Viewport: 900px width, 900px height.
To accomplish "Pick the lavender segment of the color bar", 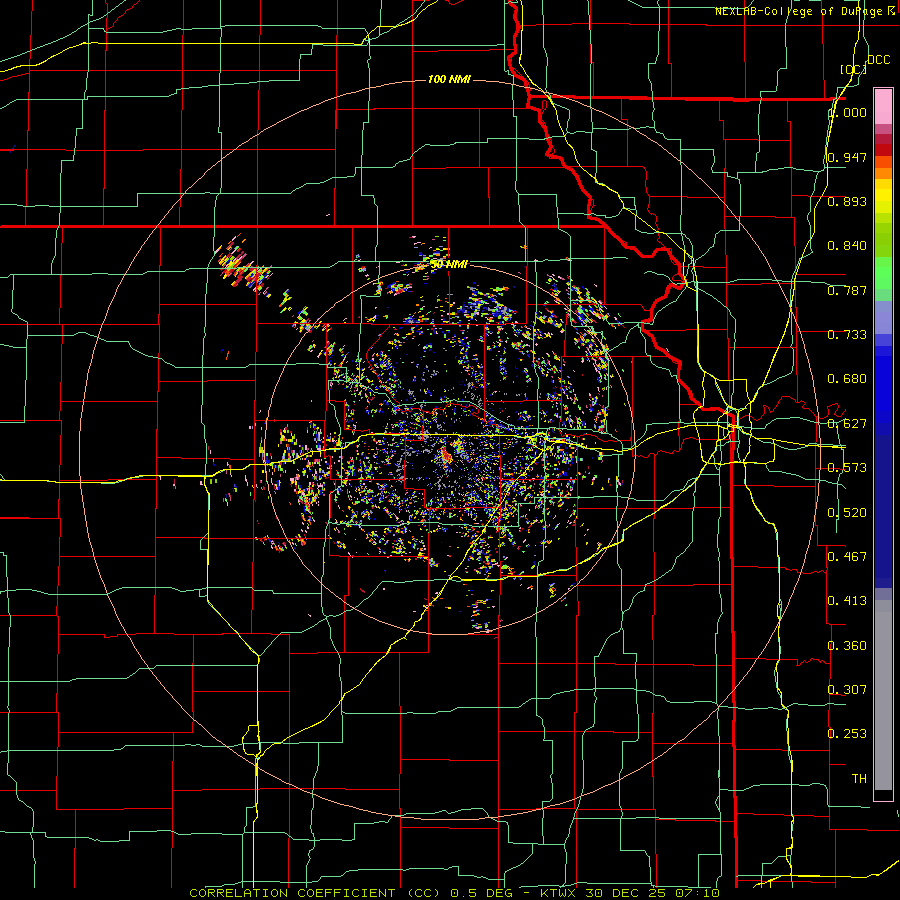I will [883, 318].
